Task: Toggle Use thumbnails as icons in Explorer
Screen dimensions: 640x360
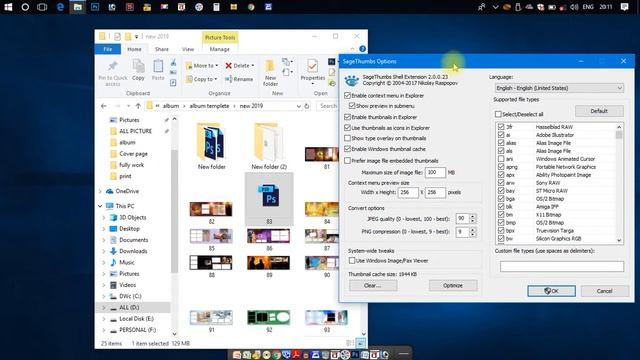Action: (x=347, y=128)
